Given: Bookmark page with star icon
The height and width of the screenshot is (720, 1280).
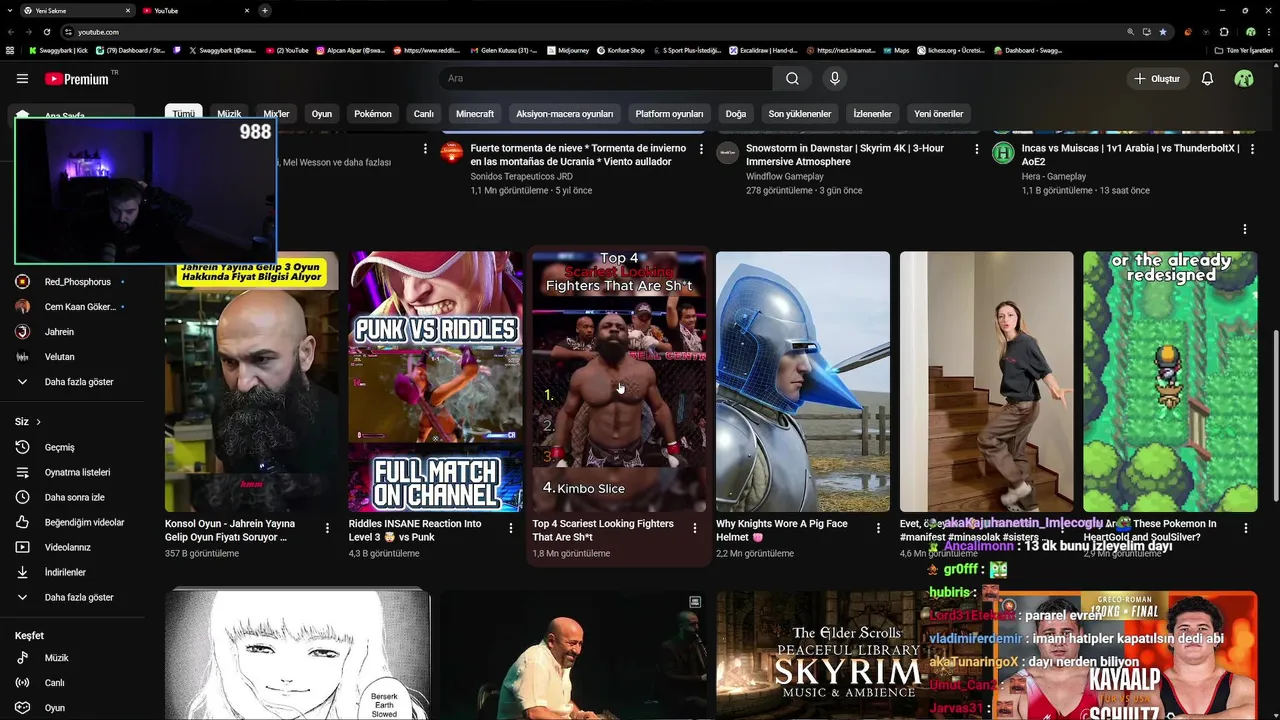Looking at the screenshot, I should [1163, 32].
